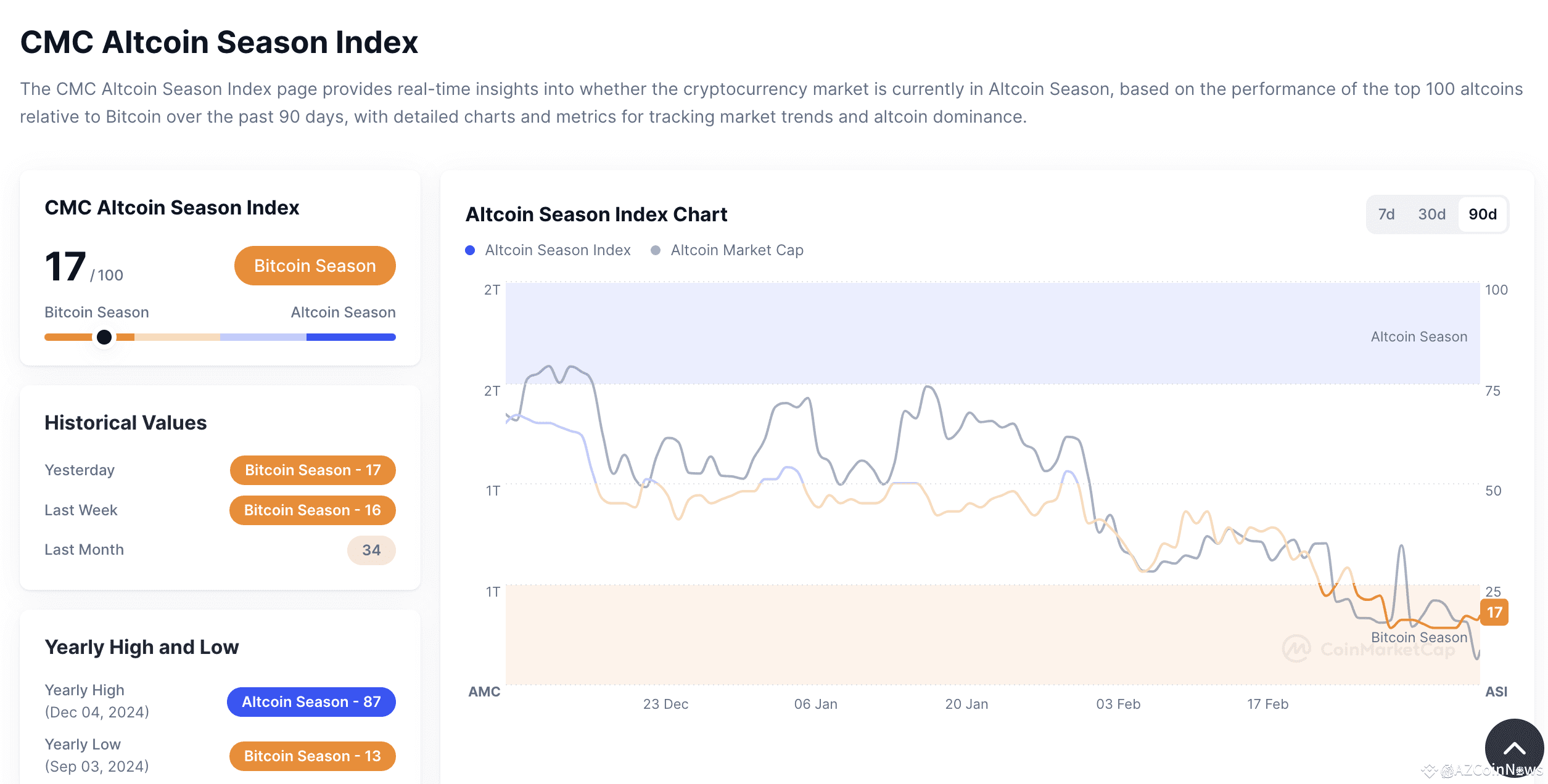This screenshot has height=784, width=1548.
Task: Click the Last Month 34 value badge
Action: [371, 550]
